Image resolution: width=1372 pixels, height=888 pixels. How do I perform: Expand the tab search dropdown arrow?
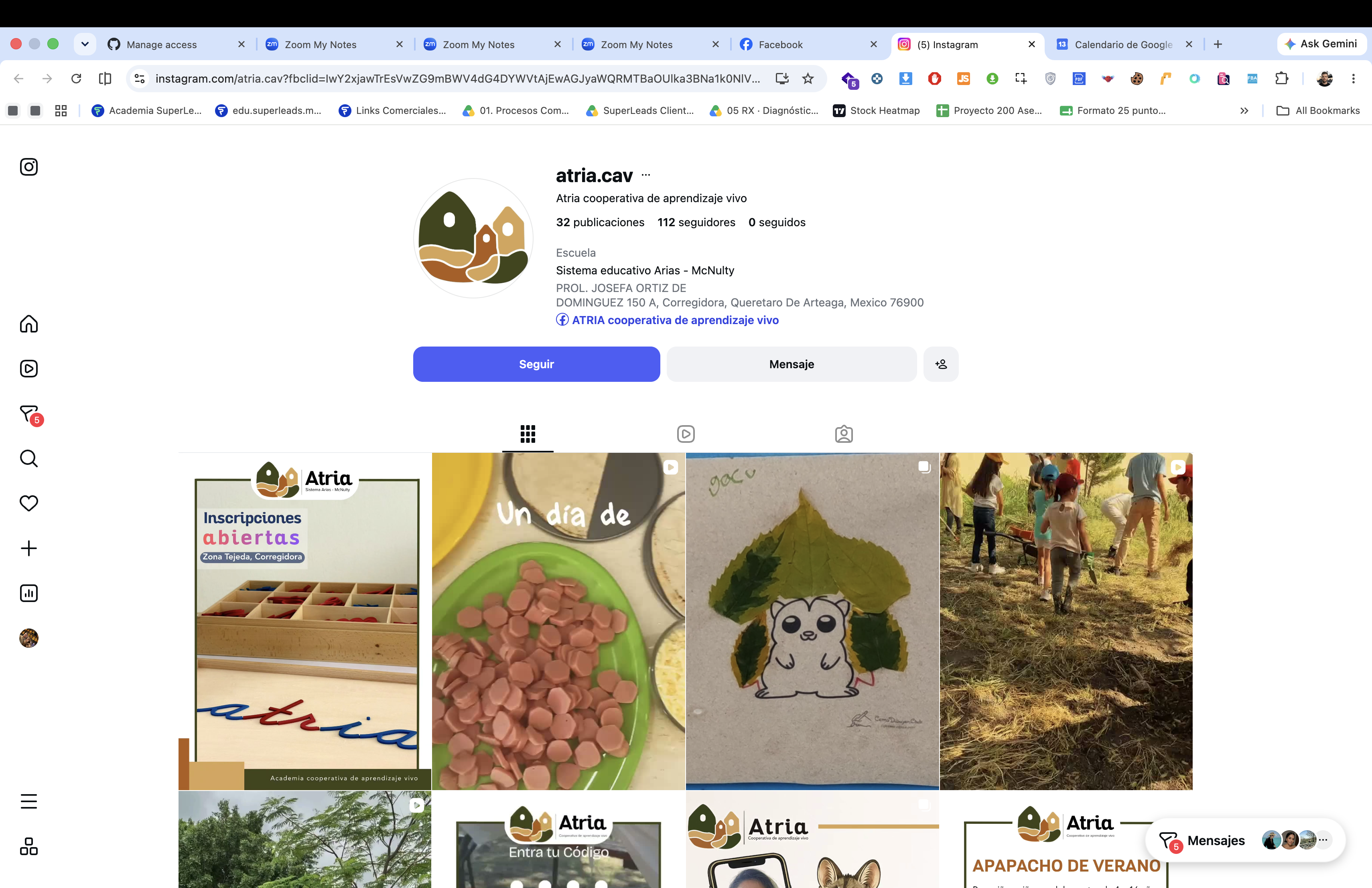(x=85, y=45)
